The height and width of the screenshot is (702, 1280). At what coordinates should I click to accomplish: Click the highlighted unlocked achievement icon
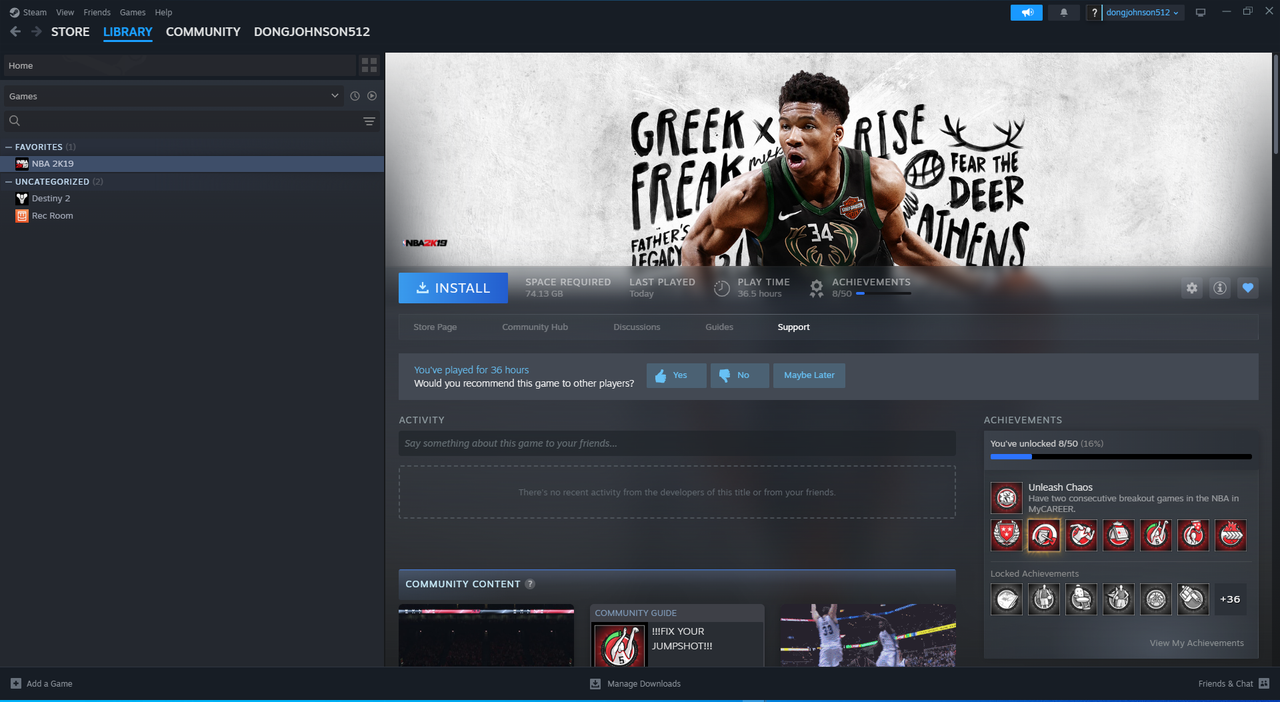coord(1044,535)
